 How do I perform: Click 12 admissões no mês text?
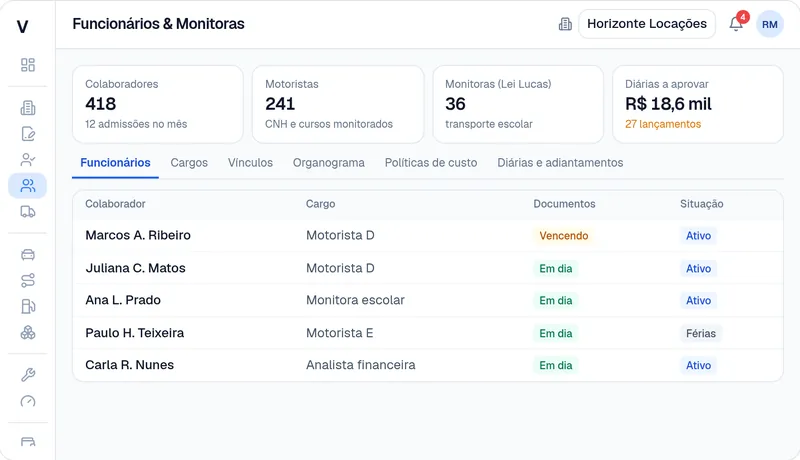click(136, 124)
